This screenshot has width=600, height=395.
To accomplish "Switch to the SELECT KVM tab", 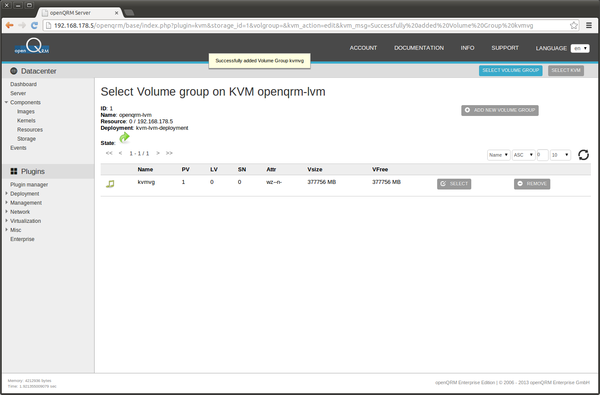I will (x=566, y=70).
